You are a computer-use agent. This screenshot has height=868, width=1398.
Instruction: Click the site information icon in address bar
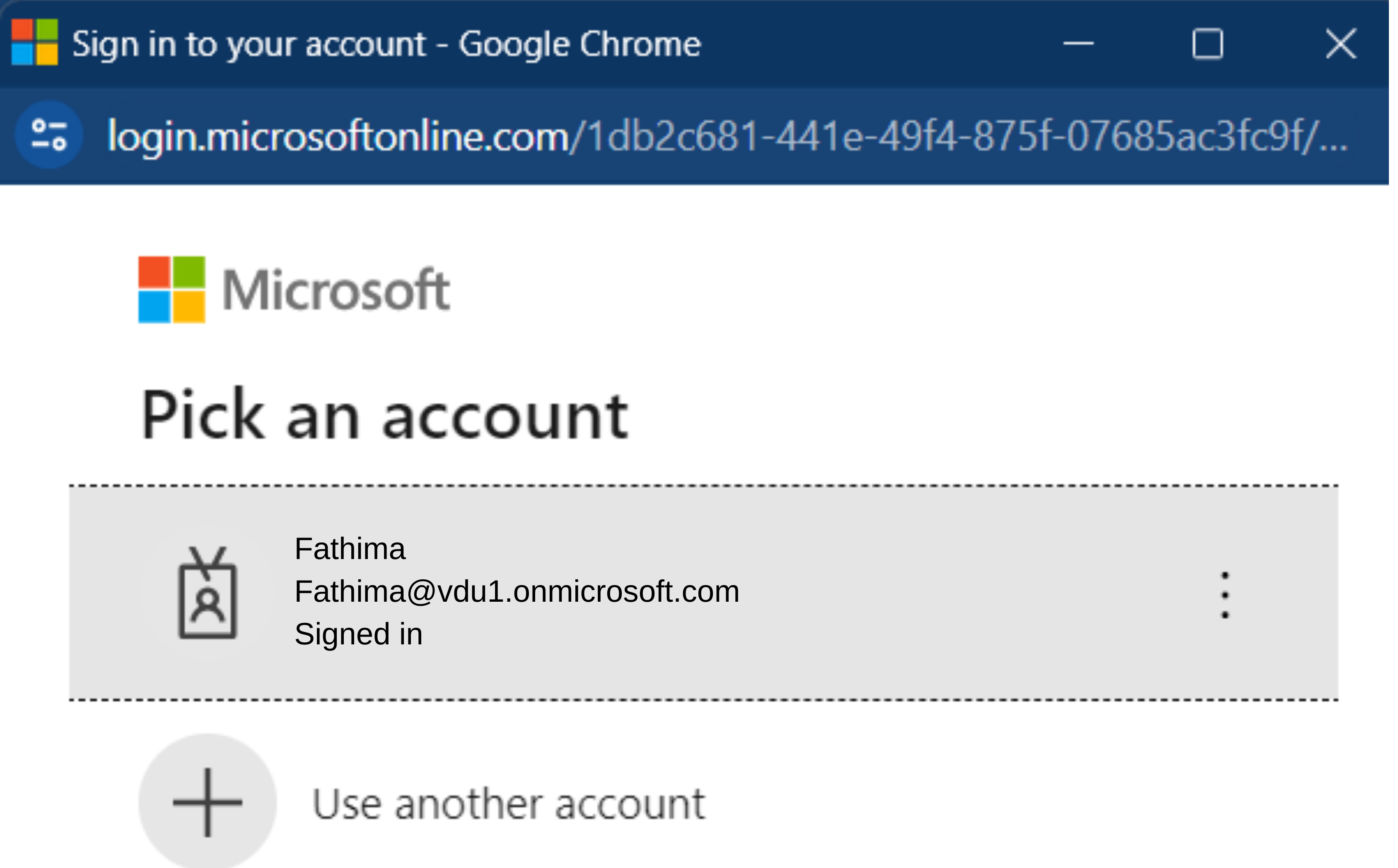coord(49,135)
